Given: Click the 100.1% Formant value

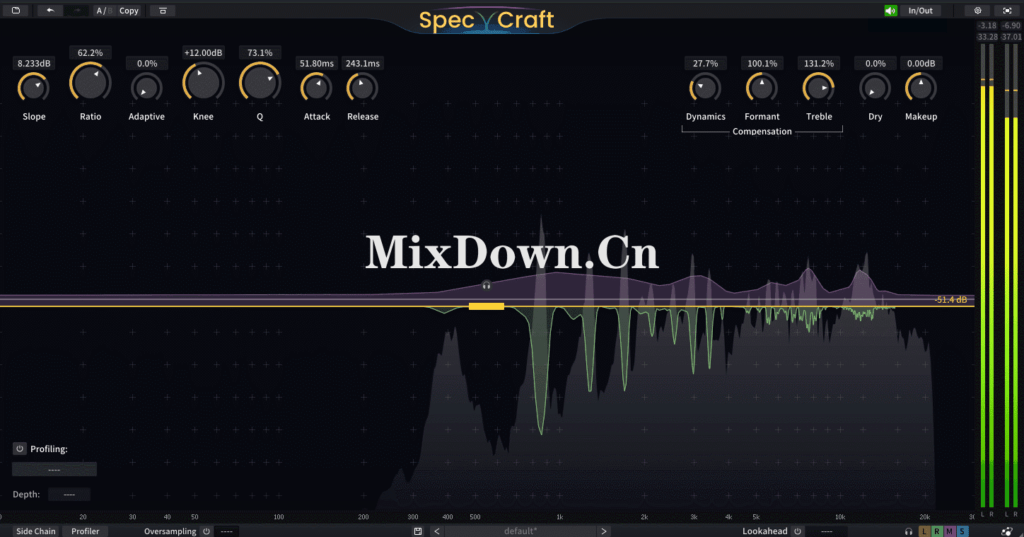Looking at the screenshot, I should 761,63.
